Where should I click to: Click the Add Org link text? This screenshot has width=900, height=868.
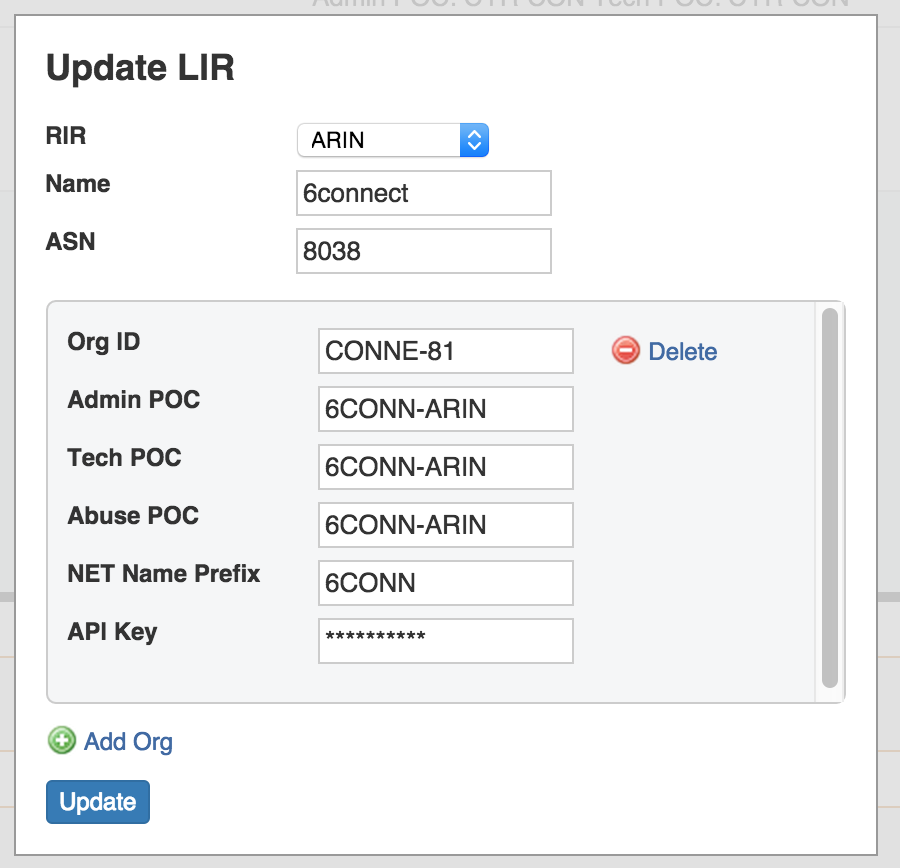click(x=128, y=742)
